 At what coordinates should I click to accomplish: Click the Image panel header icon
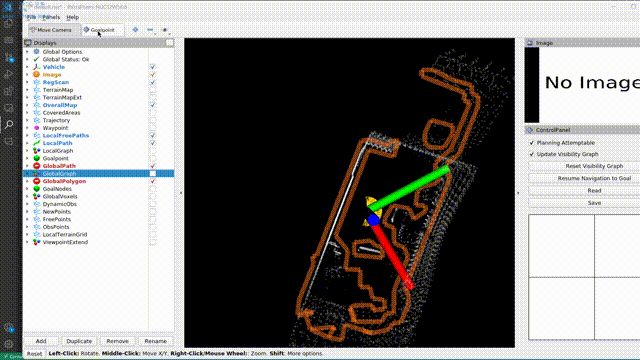[x=530, y=43]
